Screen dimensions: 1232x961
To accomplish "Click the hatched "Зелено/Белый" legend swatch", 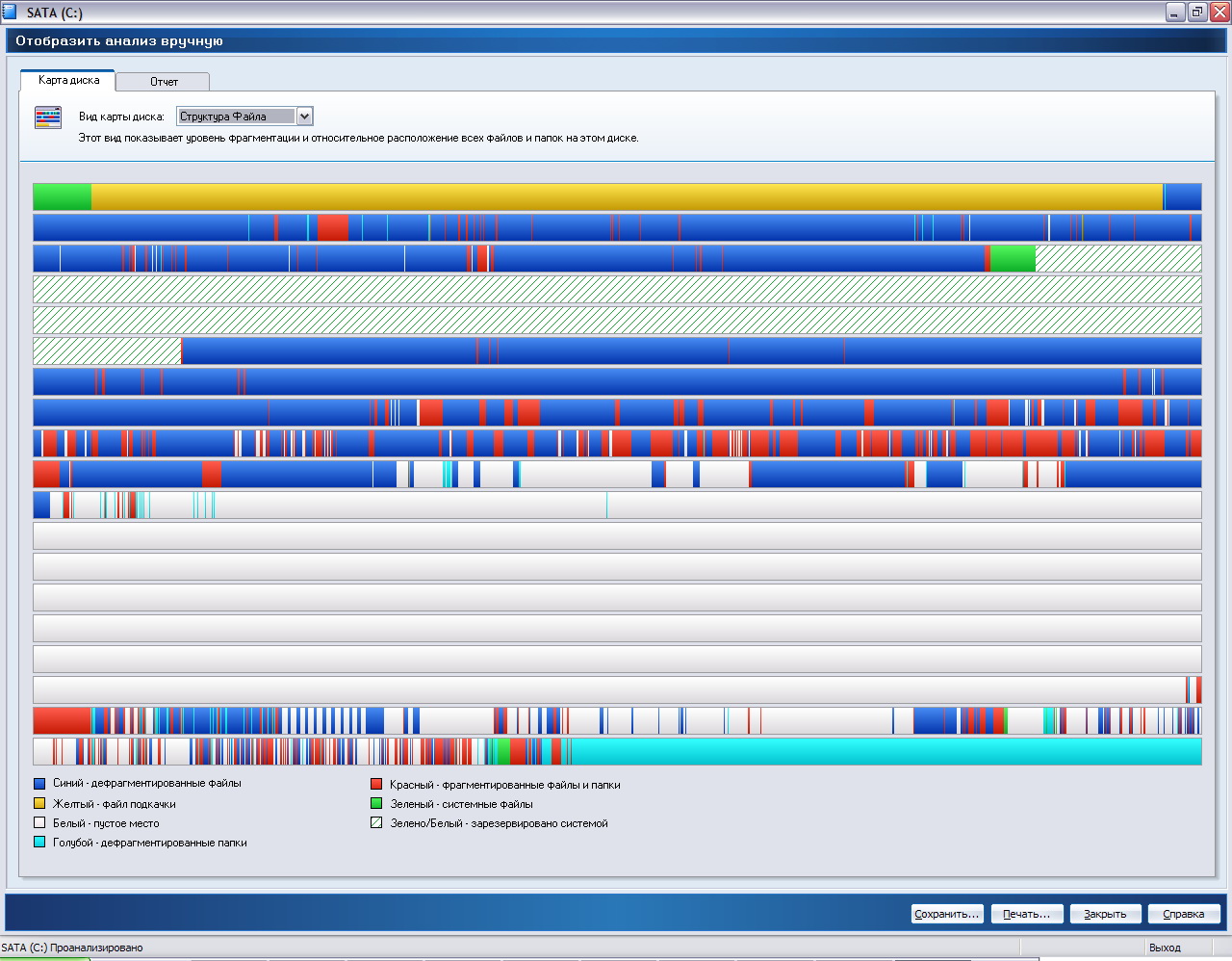I will click(376, 823).
